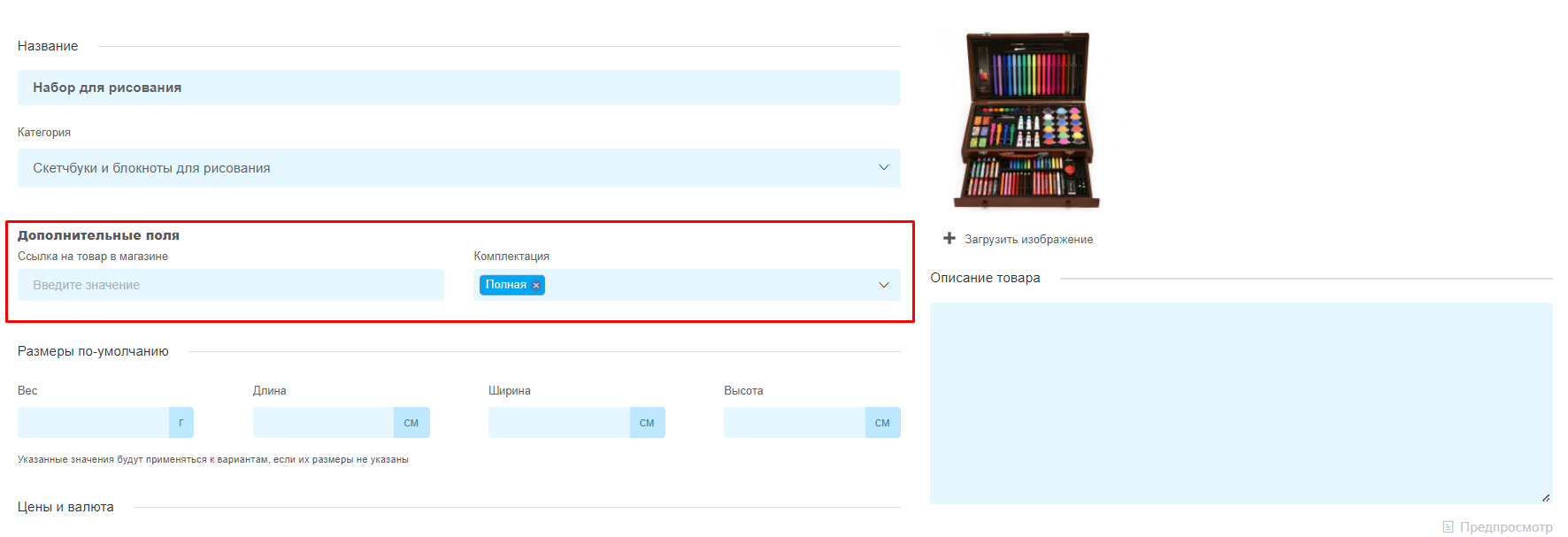
Task: Click the description textarea resize handle
Action: (1546, 498)
